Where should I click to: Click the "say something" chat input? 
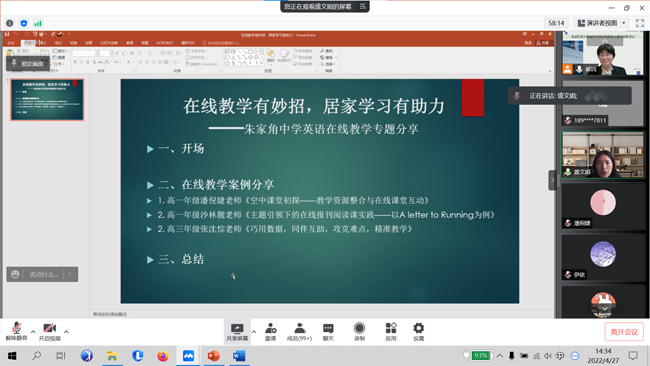(x=43, y=274)
